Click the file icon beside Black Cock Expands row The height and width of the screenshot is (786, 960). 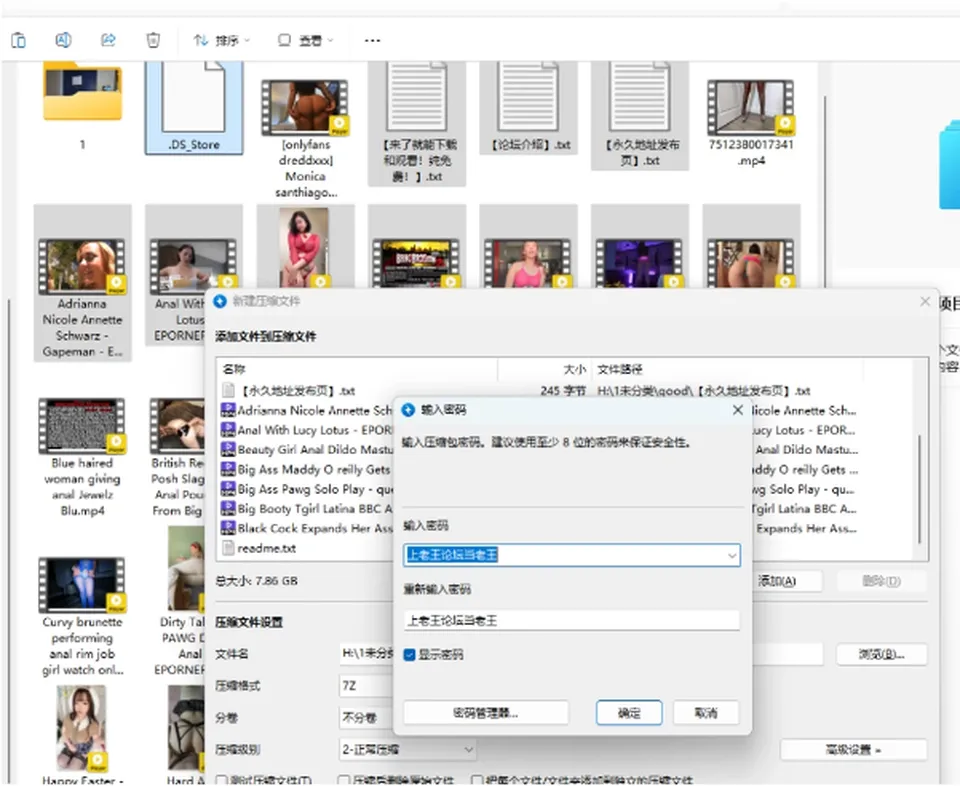228,528
